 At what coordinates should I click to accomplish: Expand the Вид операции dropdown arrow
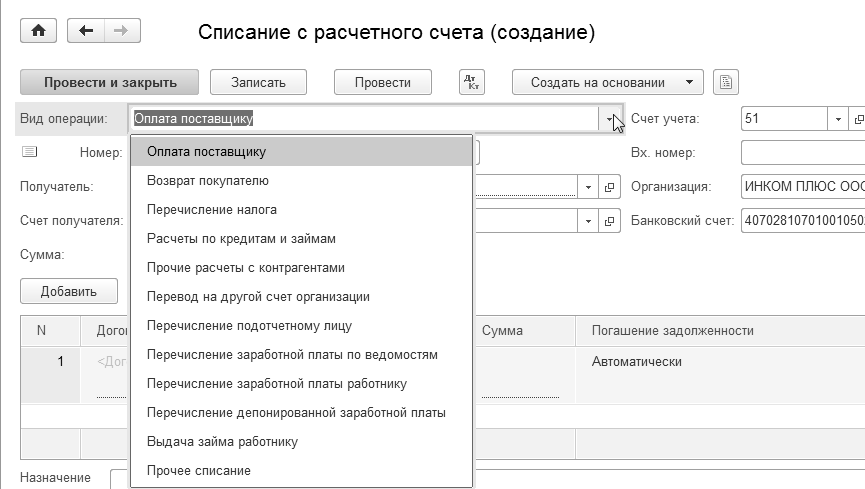(x=610, y=119)
